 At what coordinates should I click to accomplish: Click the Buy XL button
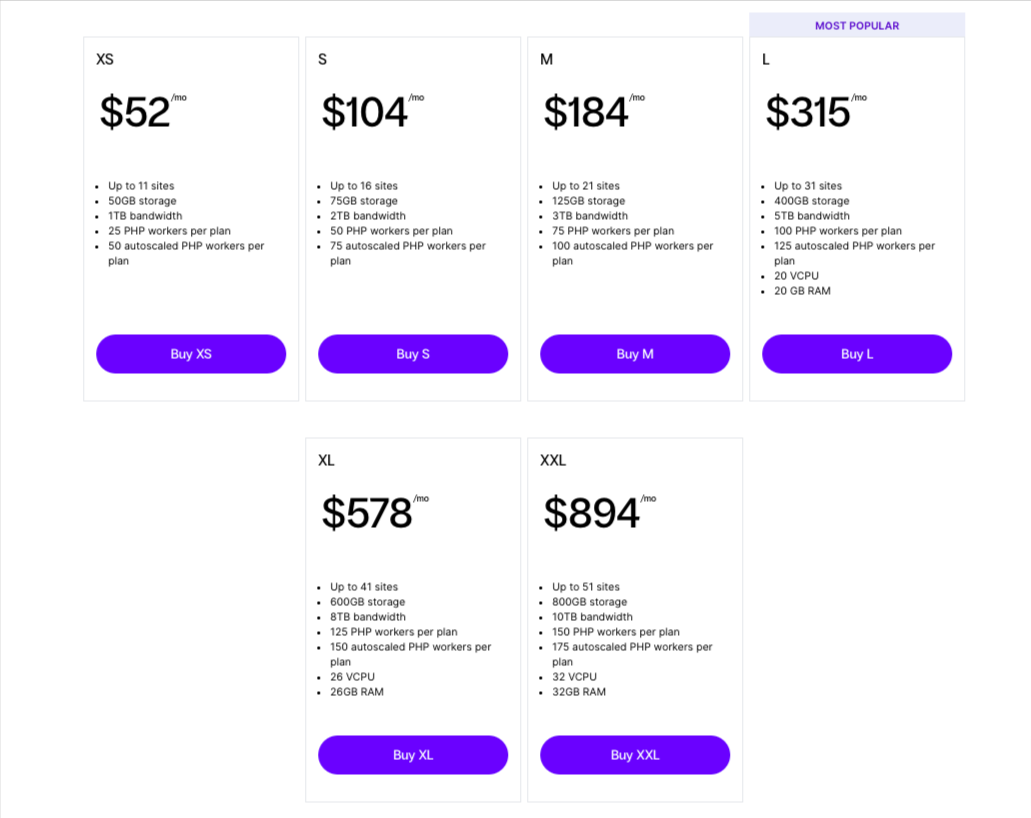412,755
